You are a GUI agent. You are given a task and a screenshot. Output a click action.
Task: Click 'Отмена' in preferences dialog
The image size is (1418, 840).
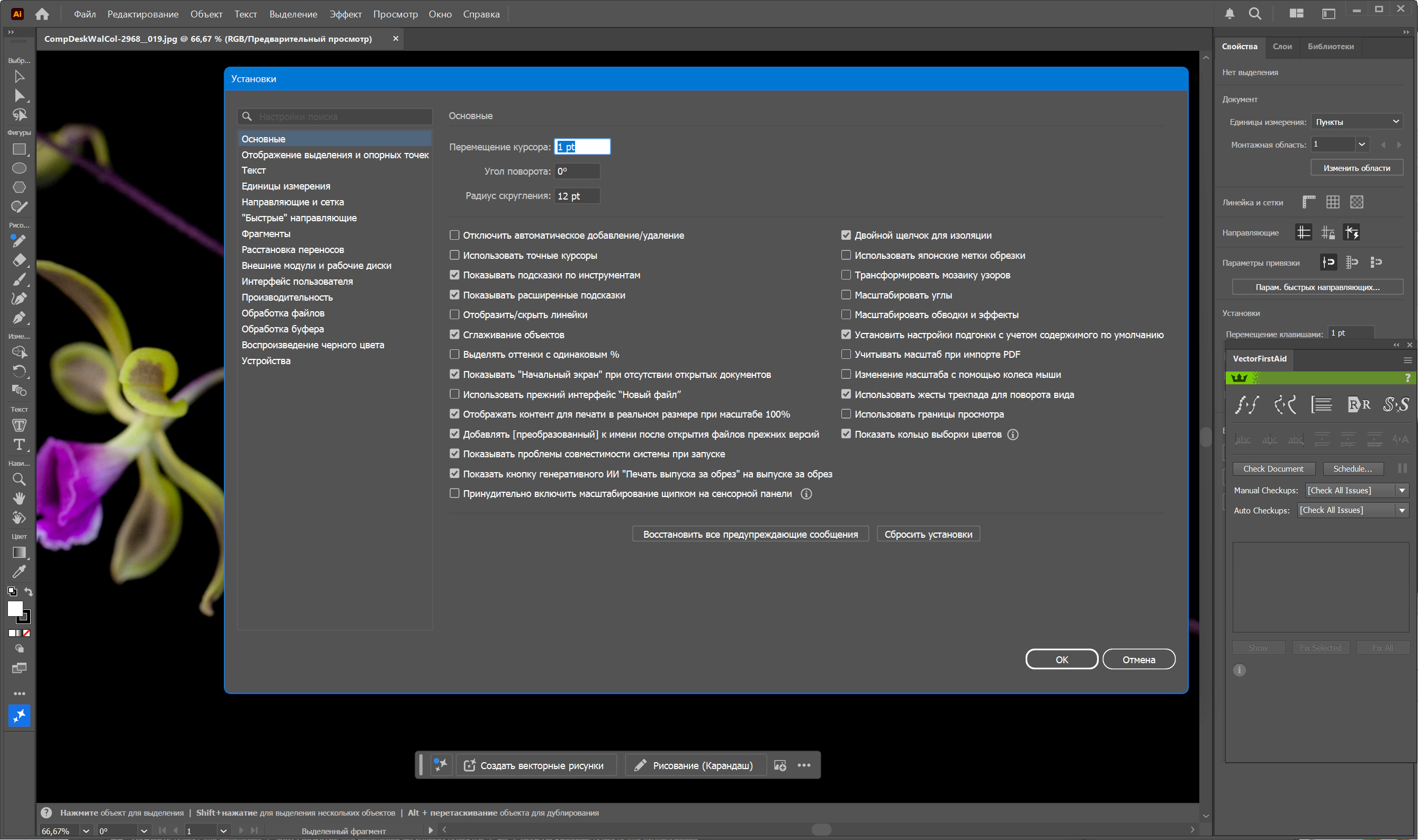pyautogui.click(x=1138, y=660)
